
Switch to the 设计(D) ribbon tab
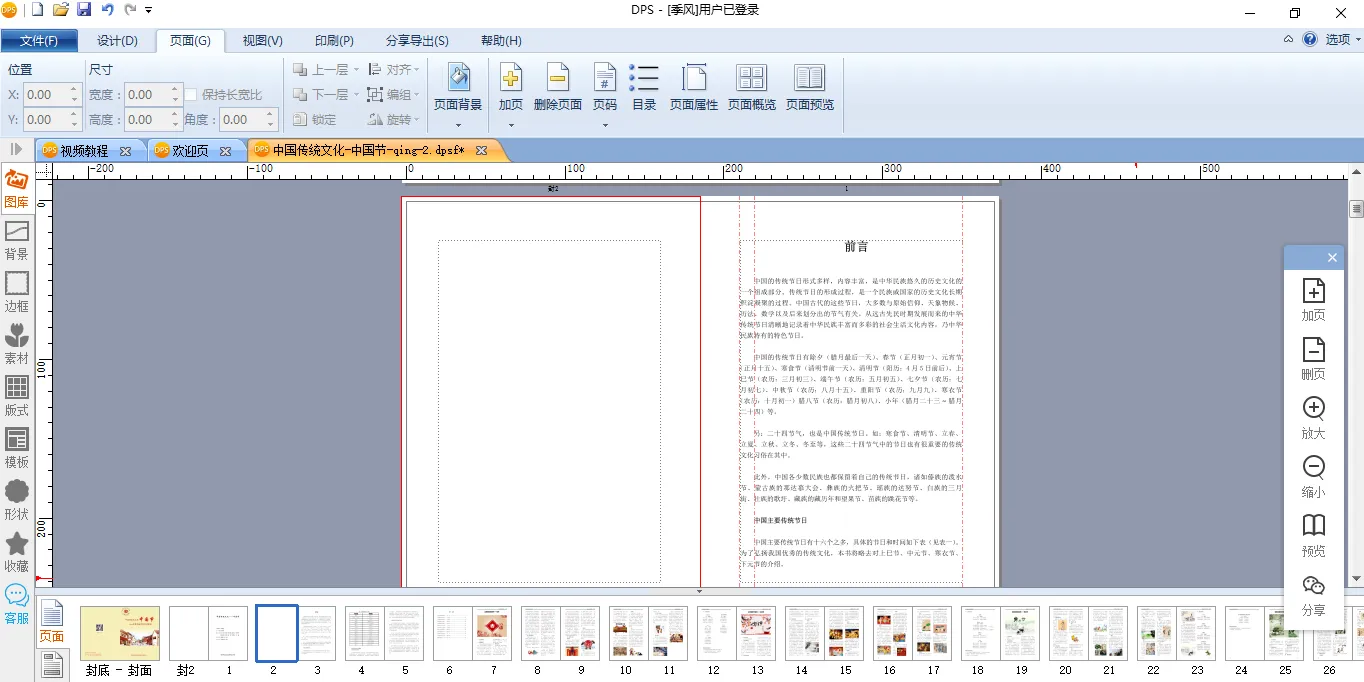tap(117, 41)
